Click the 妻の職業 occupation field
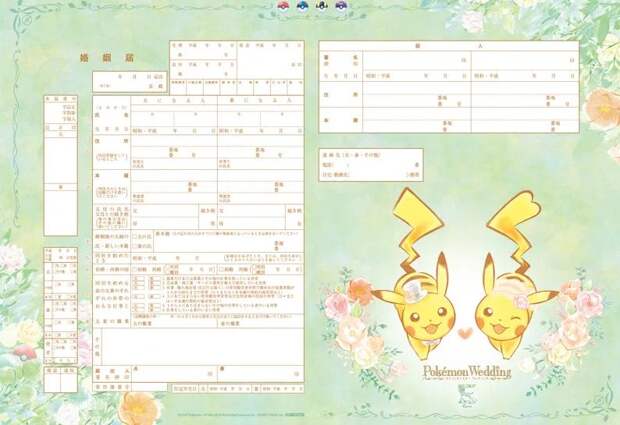Viewport: 620px width, 425px height. [261, 323]
